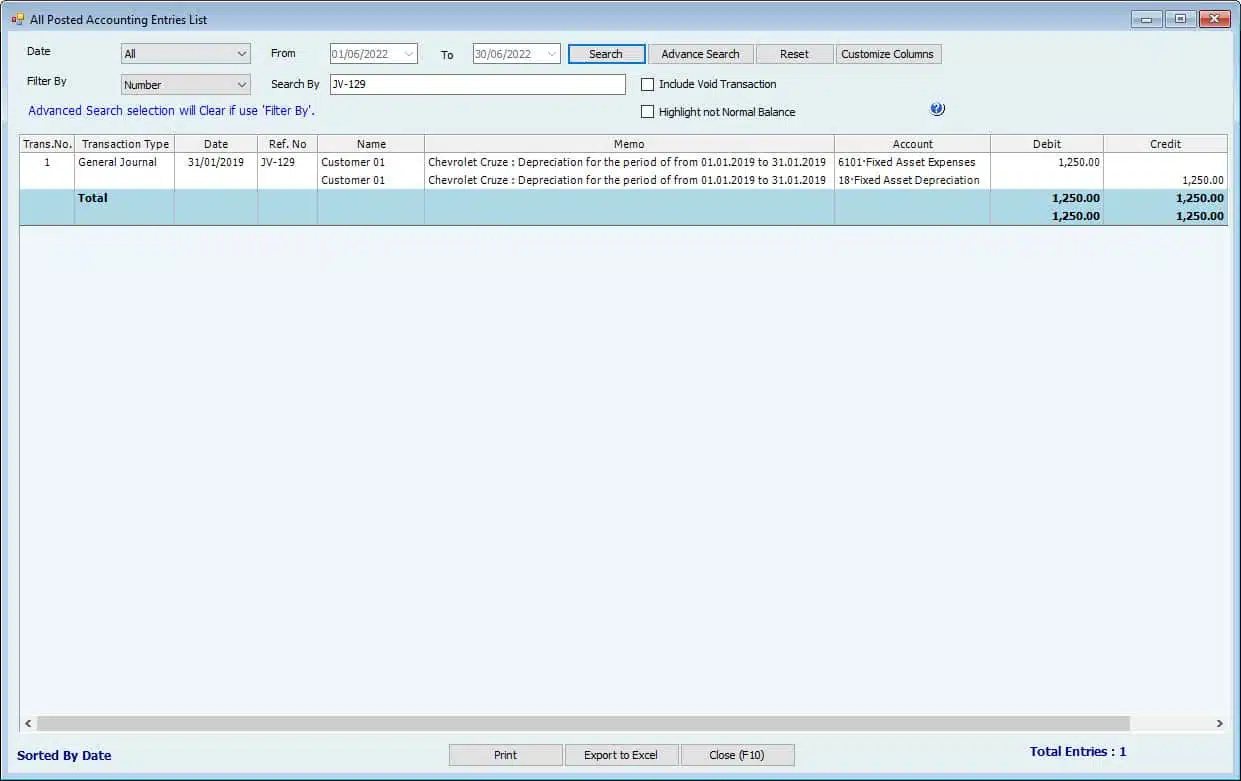
Task: Enable Include Void Transaction checkbox
Action: point(647,84)
